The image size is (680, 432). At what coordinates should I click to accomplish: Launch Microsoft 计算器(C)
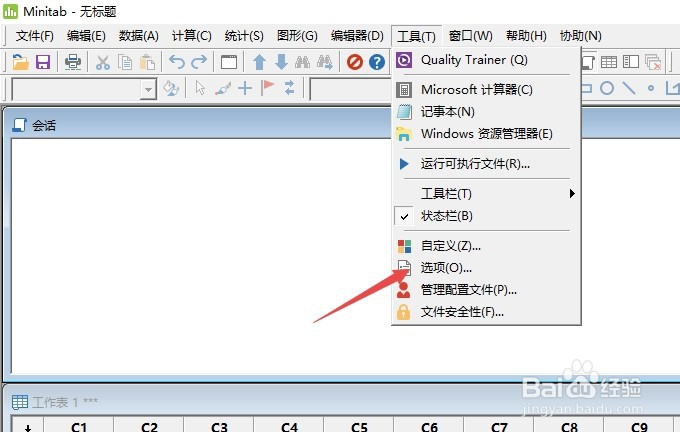pyautogui.click(x=486, y=90)
